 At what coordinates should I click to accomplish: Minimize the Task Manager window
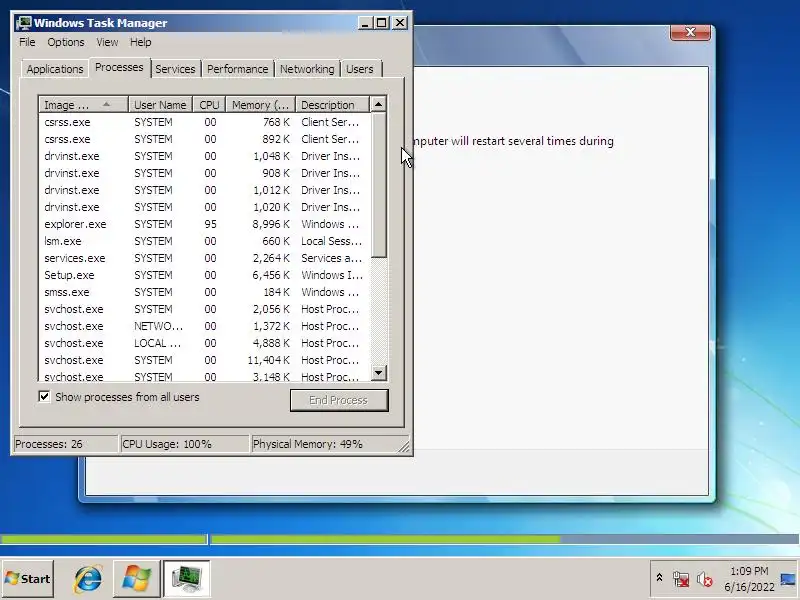pos(365,23)
